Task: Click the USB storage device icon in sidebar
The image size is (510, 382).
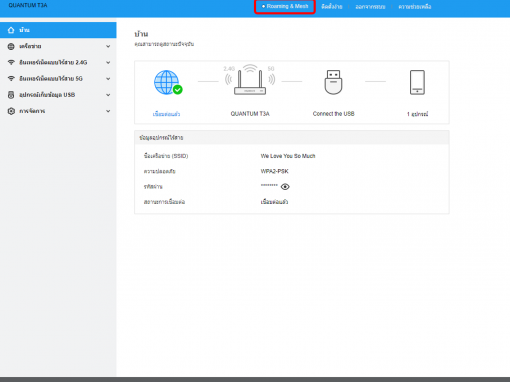Action: point(11,95)
